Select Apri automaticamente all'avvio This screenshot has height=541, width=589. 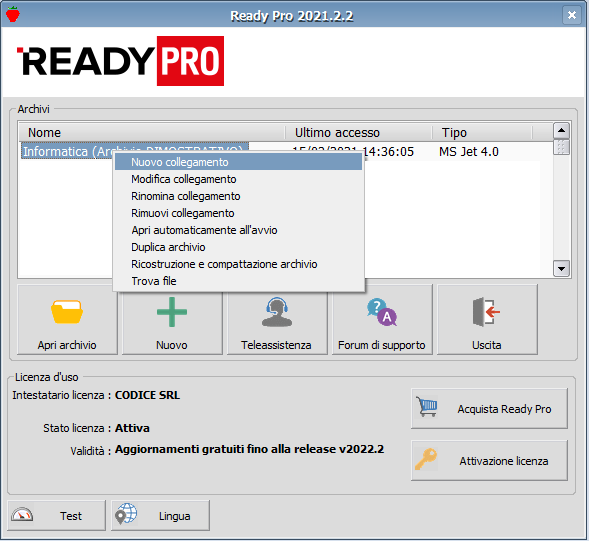click(239, 230)
